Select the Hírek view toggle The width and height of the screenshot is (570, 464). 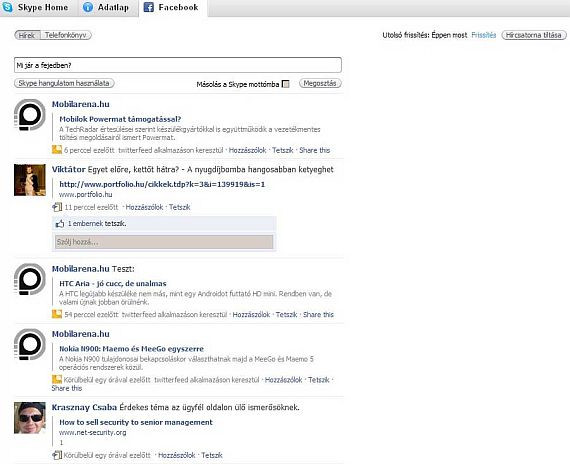click(27, 35)
